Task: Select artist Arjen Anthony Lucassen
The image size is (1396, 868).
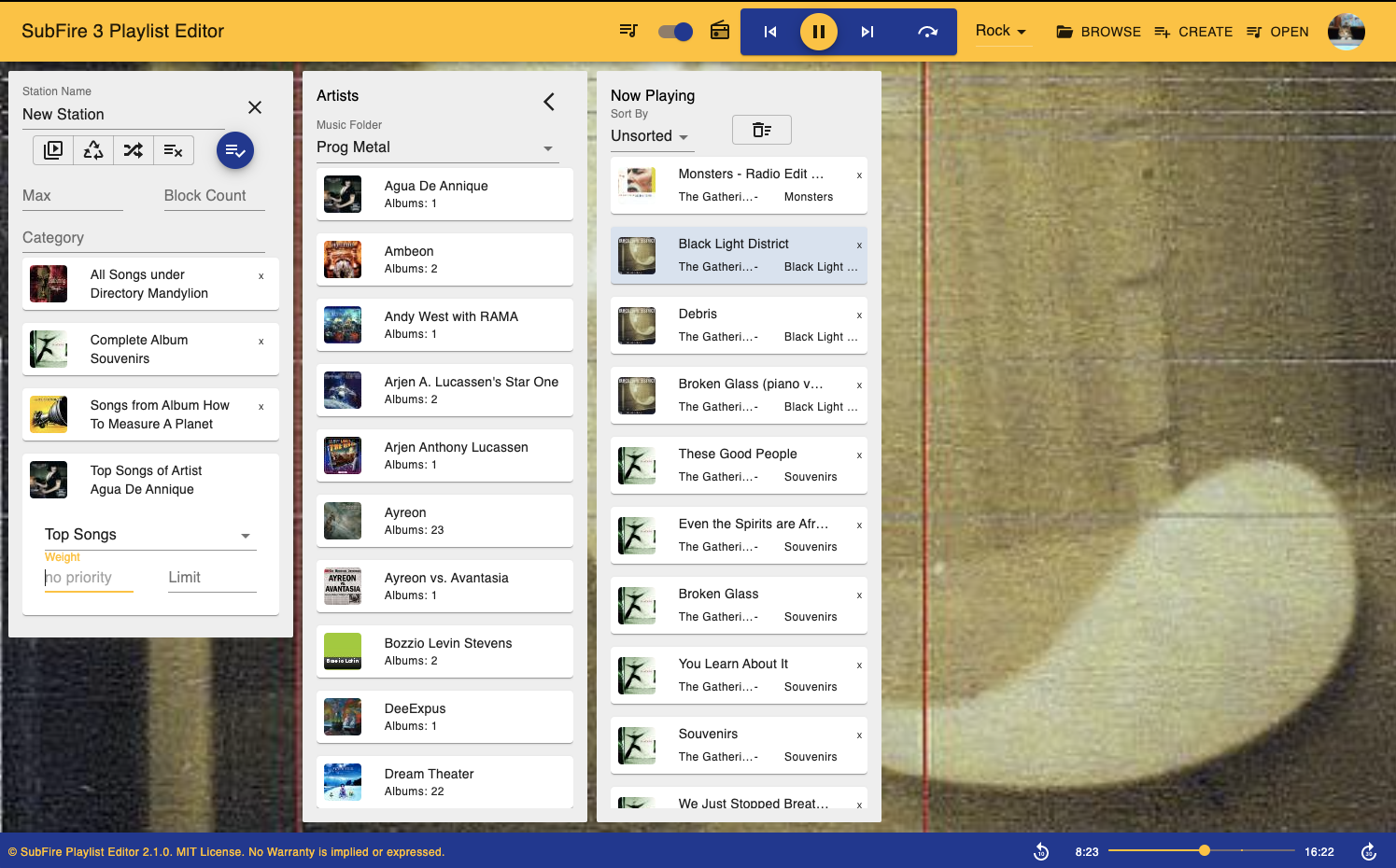Action: [444, 455]
